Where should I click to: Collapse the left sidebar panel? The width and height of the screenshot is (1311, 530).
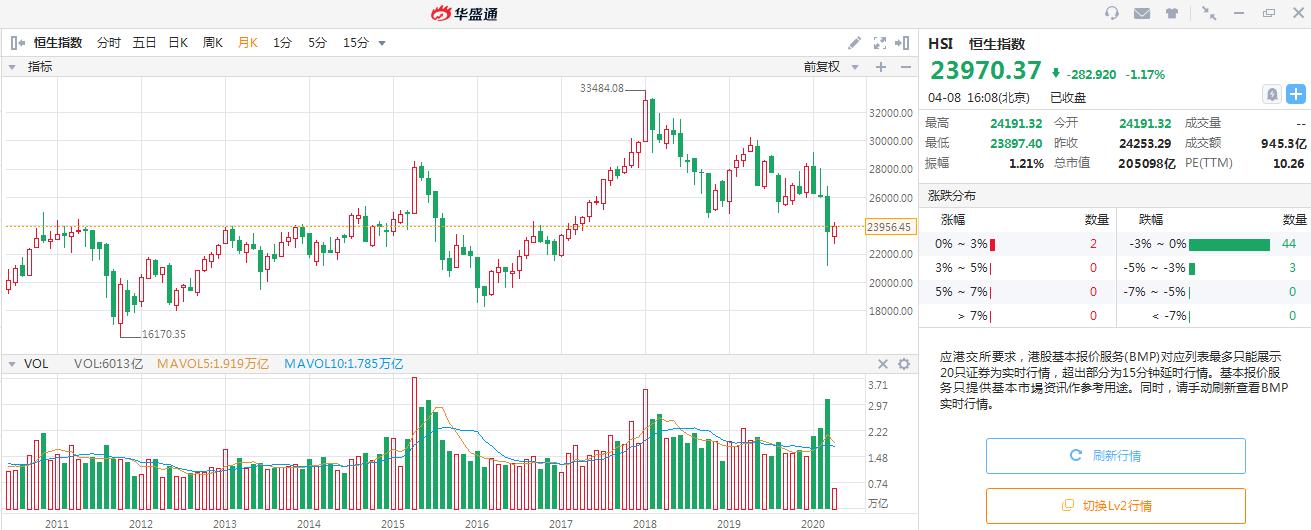coord(18,43)
